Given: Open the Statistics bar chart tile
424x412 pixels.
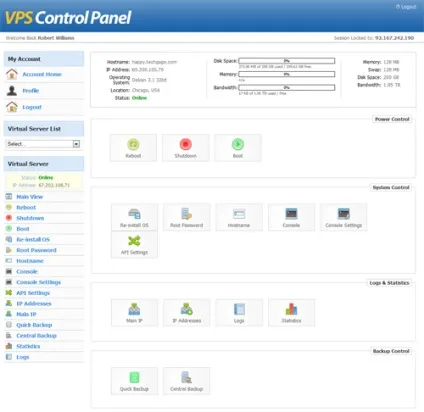Looking at the screenshot, I should click(x=291, y=313).
